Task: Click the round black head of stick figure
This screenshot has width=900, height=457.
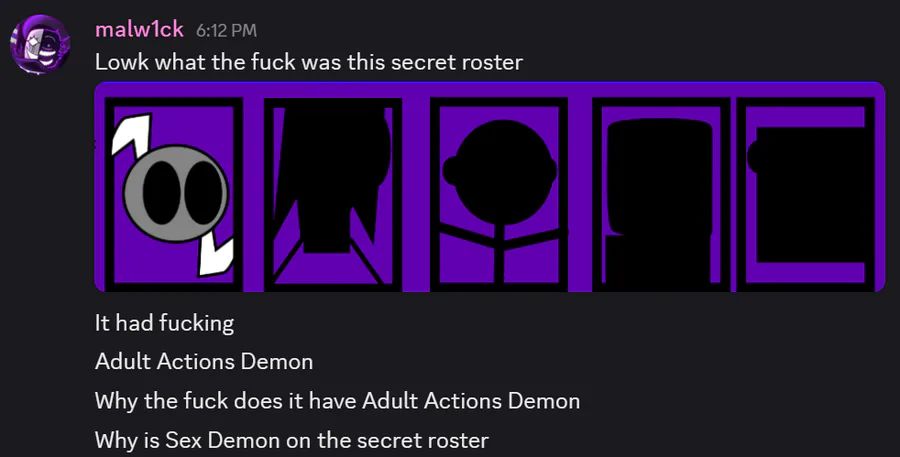Action: click(x=499, y=172)
